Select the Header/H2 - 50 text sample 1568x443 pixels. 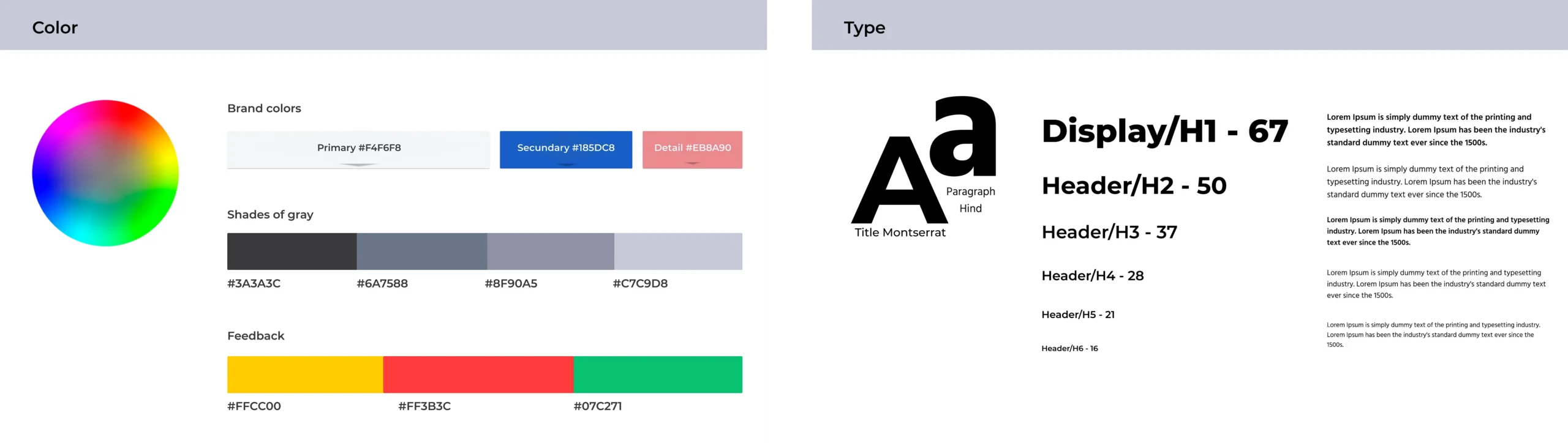1134,185
